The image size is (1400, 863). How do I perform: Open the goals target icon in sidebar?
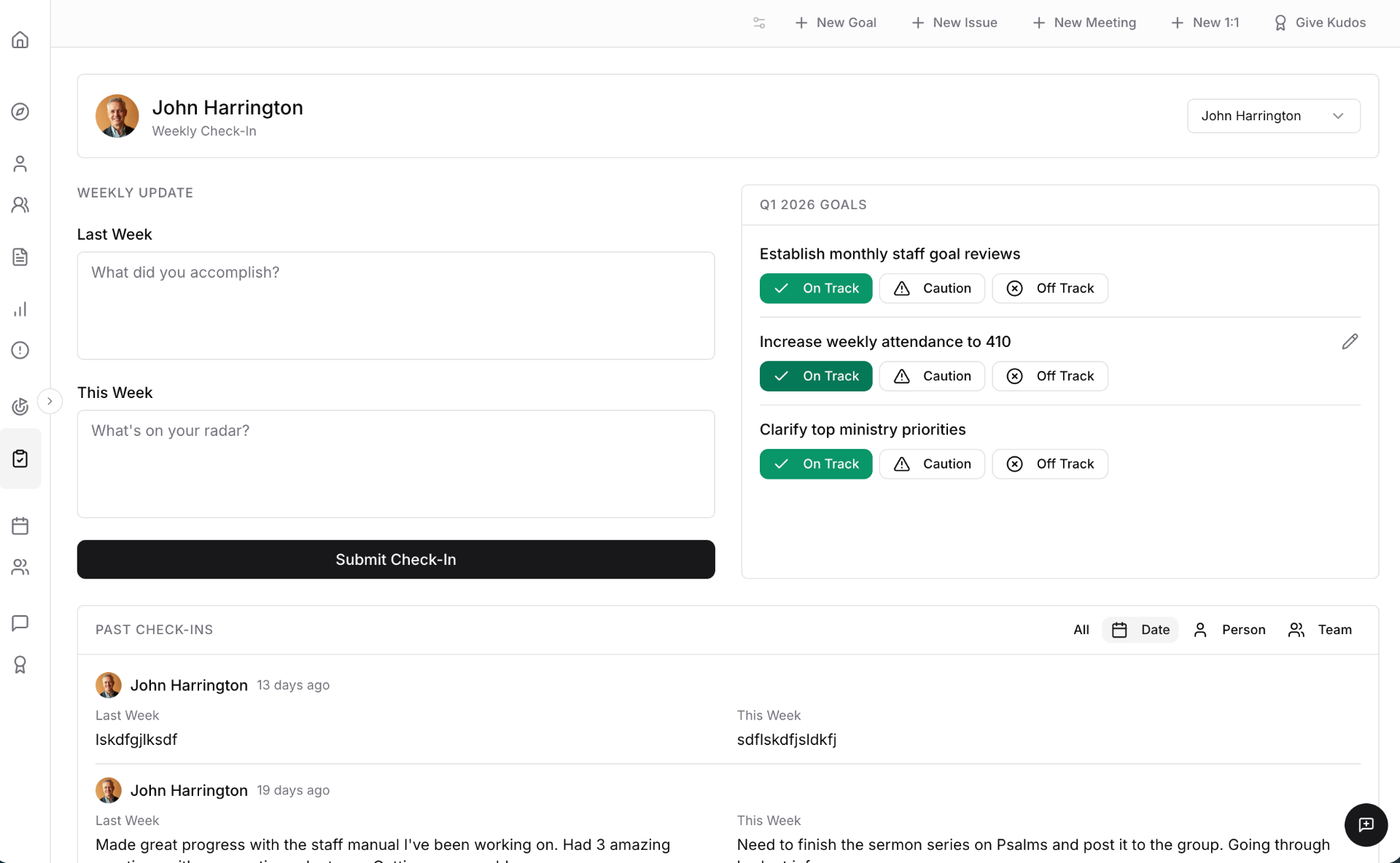pos(20,407)
